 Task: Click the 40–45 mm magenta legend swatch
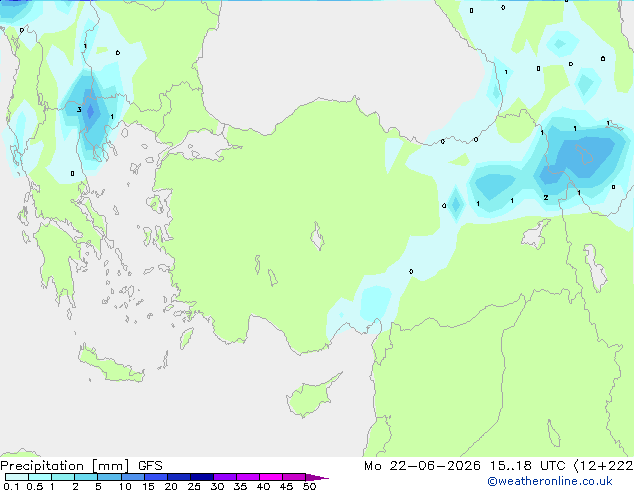click(271, 477)
